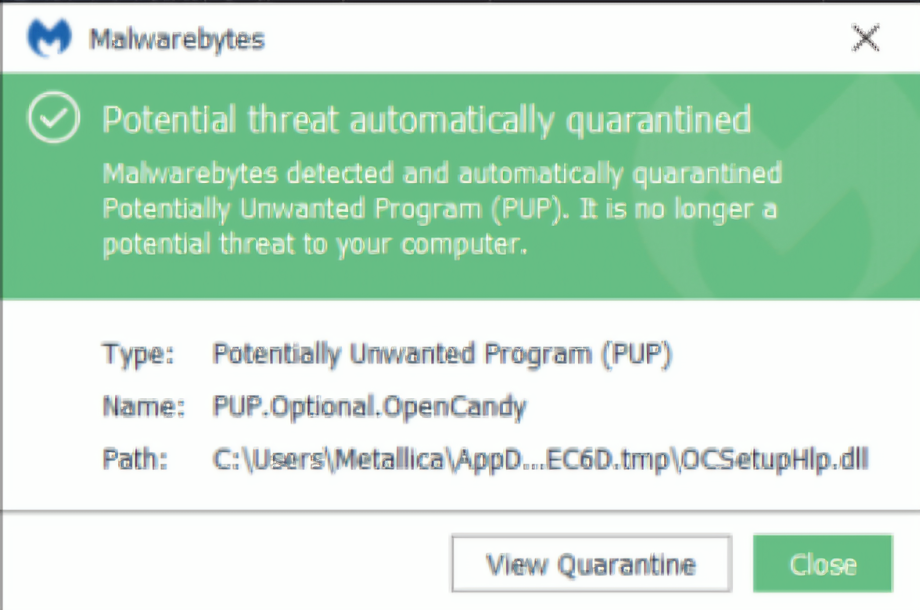Dismiss the dialog with the X icon

864,39
